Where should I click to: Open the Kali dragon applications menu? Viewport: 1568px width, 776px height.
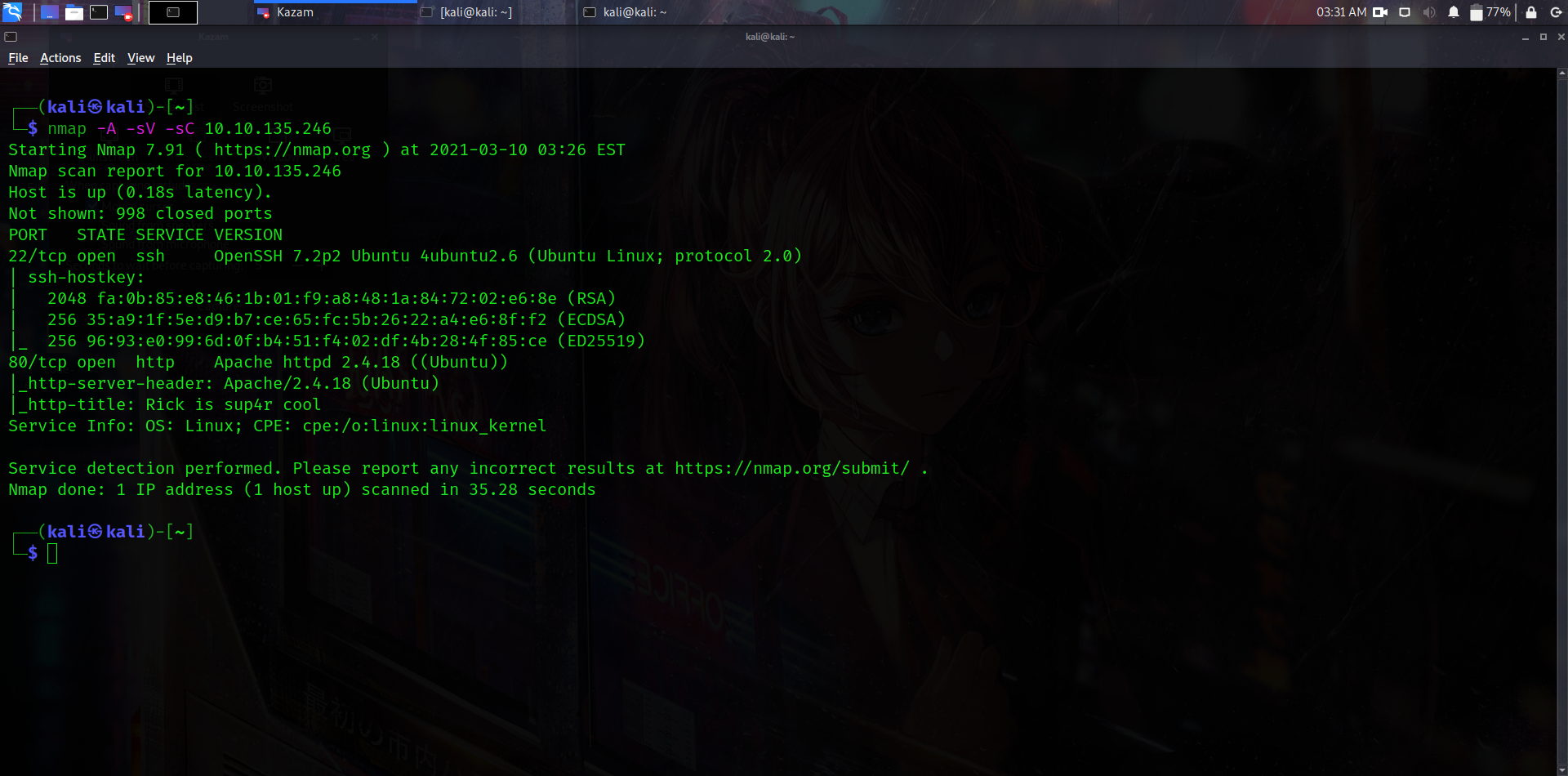(12, 12)
